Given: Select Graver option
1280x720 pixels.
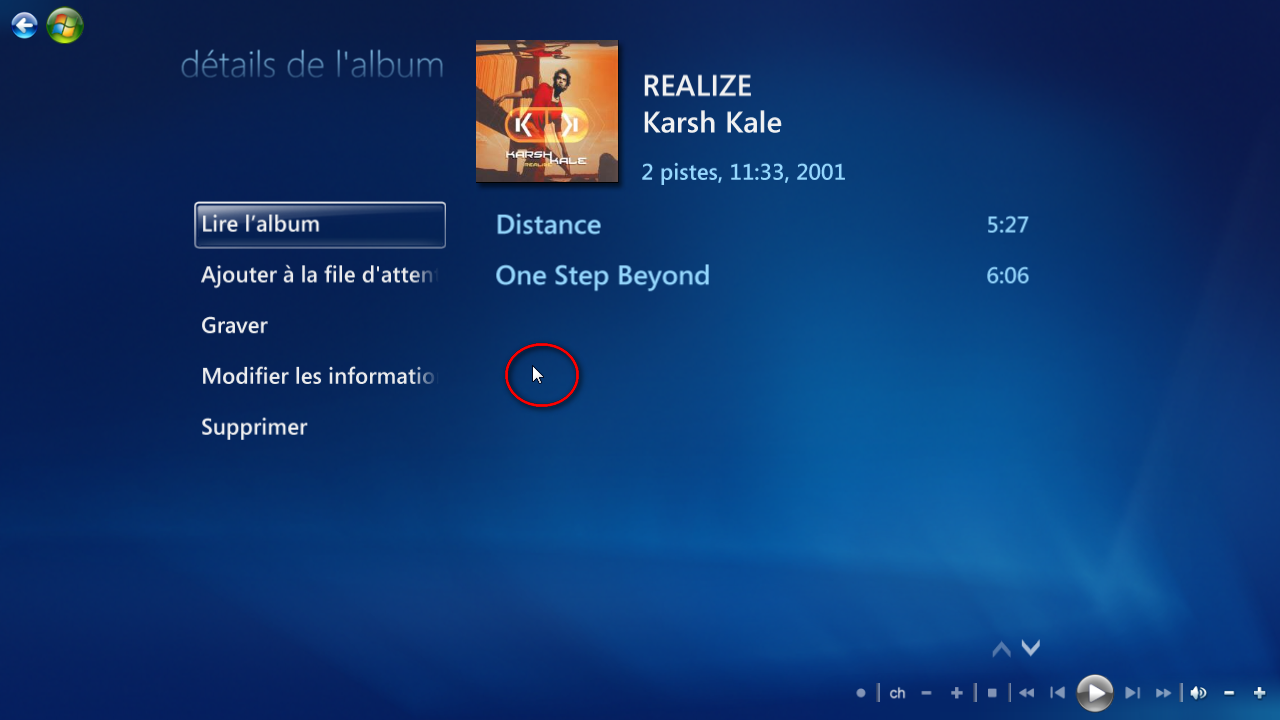Looking at the screenshot, I should 235,326.
